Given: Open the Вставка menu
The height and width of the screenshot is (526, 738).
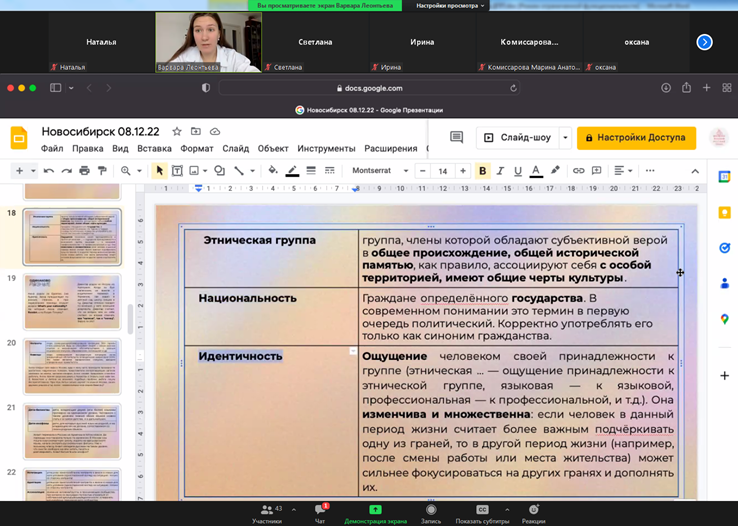Looking at the screenshot, I should click(x=154, y=148).
